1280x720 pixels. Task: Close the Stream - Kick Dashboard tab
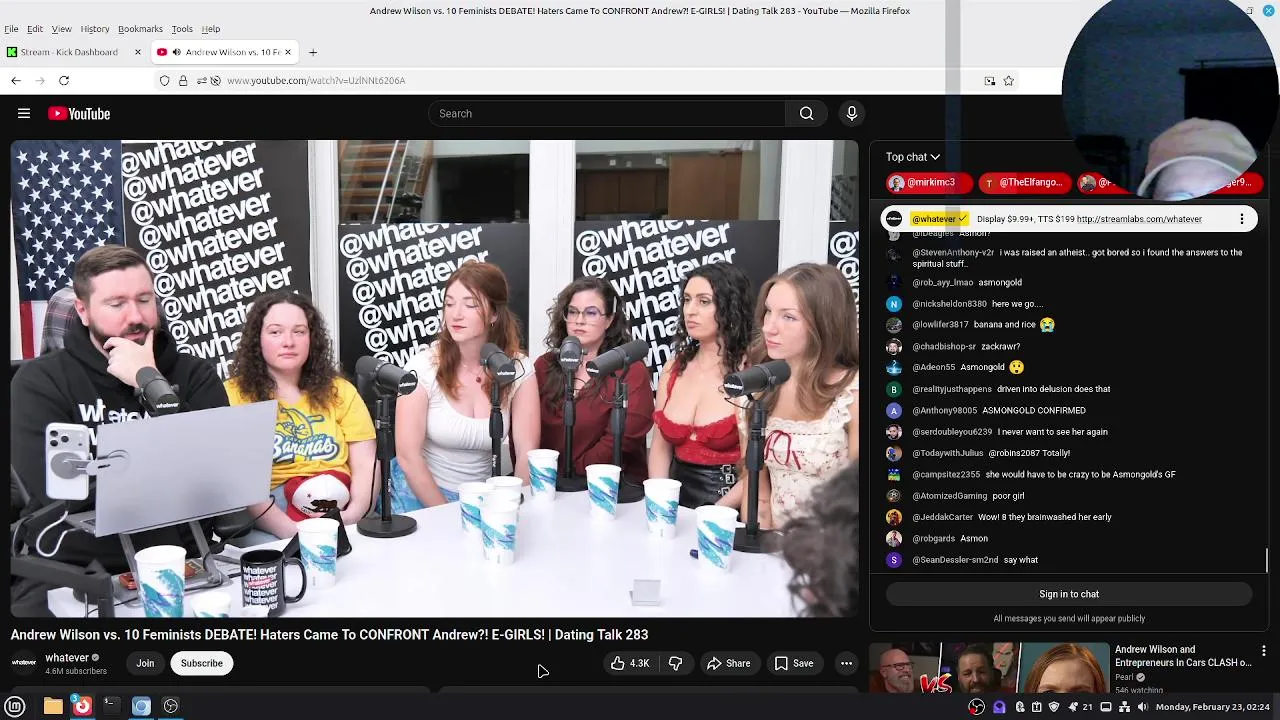click(x=137, y=52)
